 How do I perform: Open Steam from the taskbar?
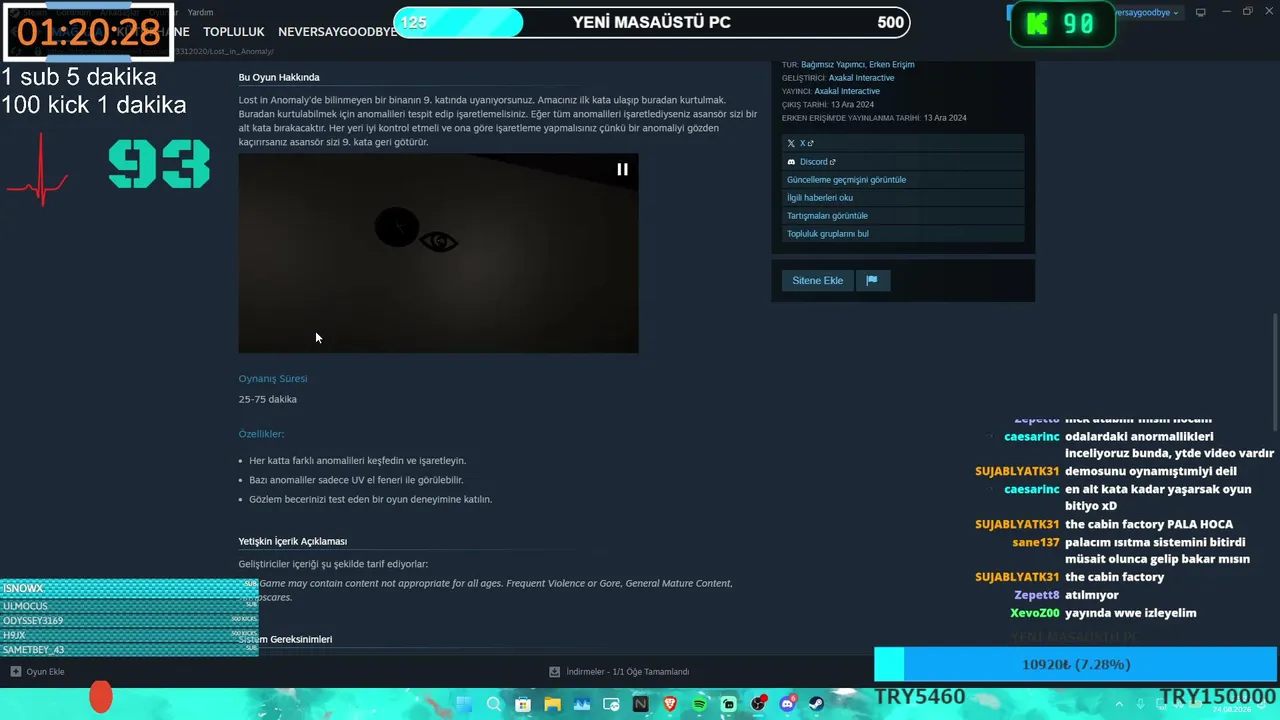click(x=816, y=704)
